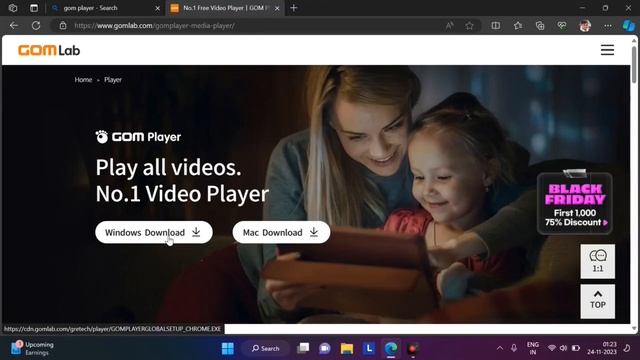The image size is (640, 360).
Task: Open the volume tray icon
Action: [x=563, y=348]
